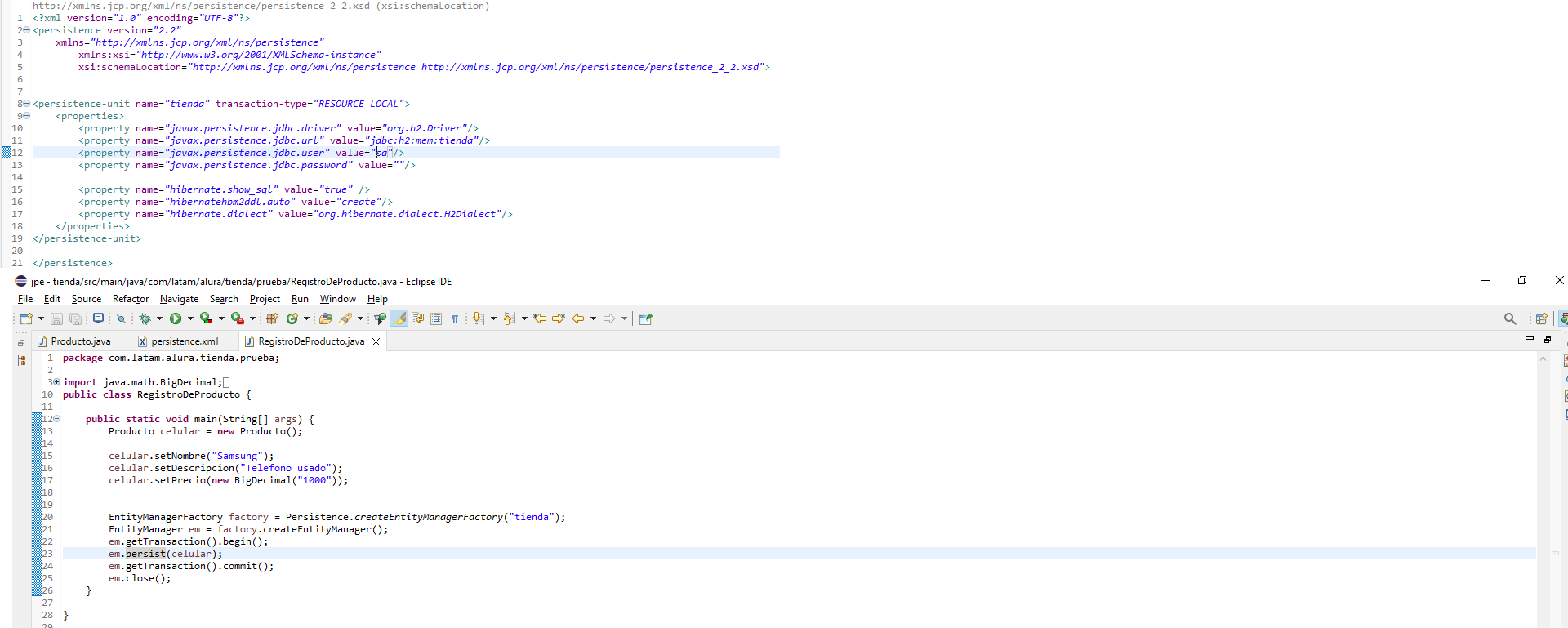Click the editor vertical scrollbar
Image resolution: width=1568 pixels, height=628 pixels.
point(1543,490)
